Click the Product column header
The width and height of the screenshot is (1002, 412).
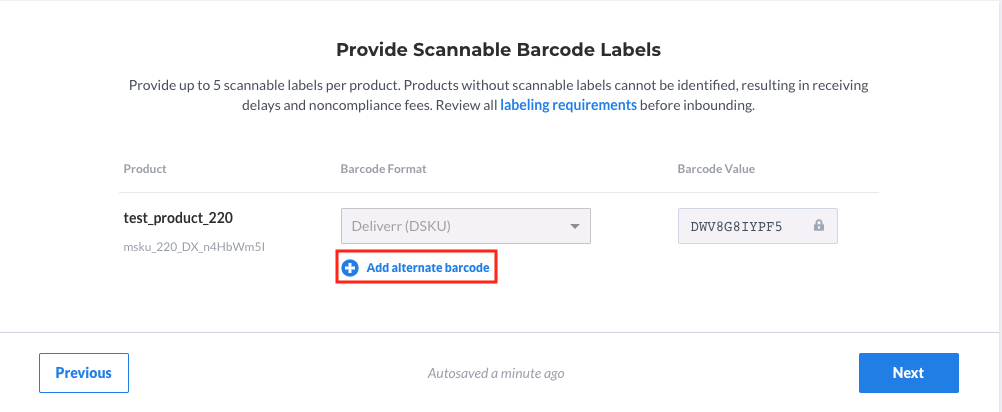145,169
